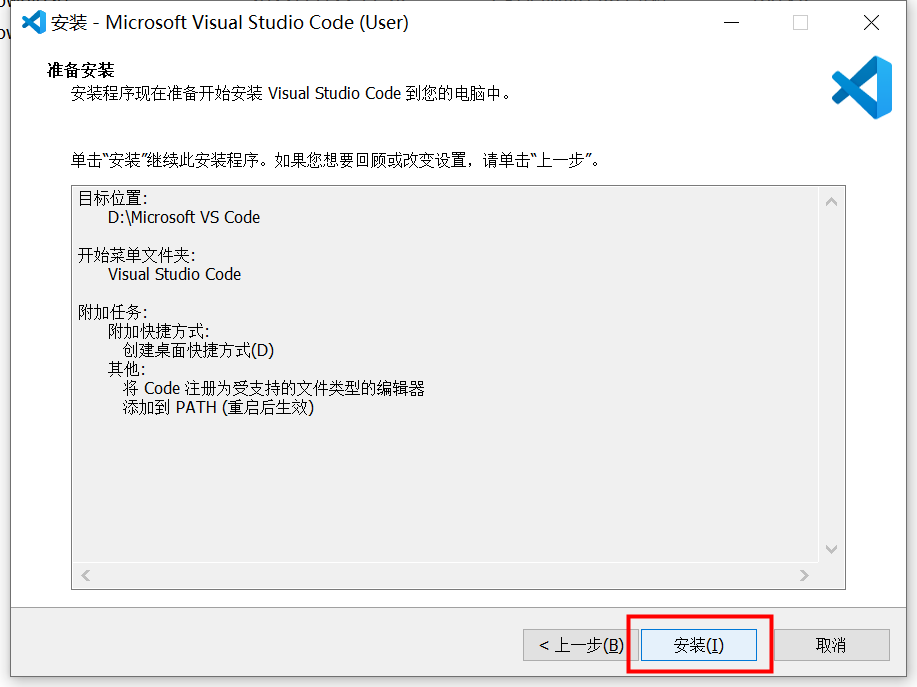Click the instruction line starting with 单击"安装"继续此安装程序
917x687 pixels.
click(x=335, y=160)
